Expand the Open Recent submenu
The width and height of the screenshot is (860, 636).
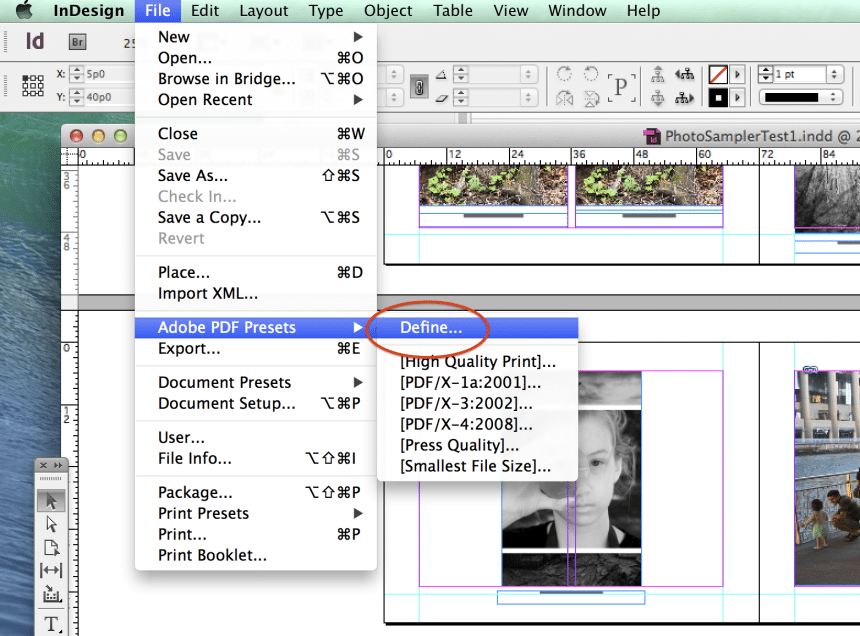[256, 100]
